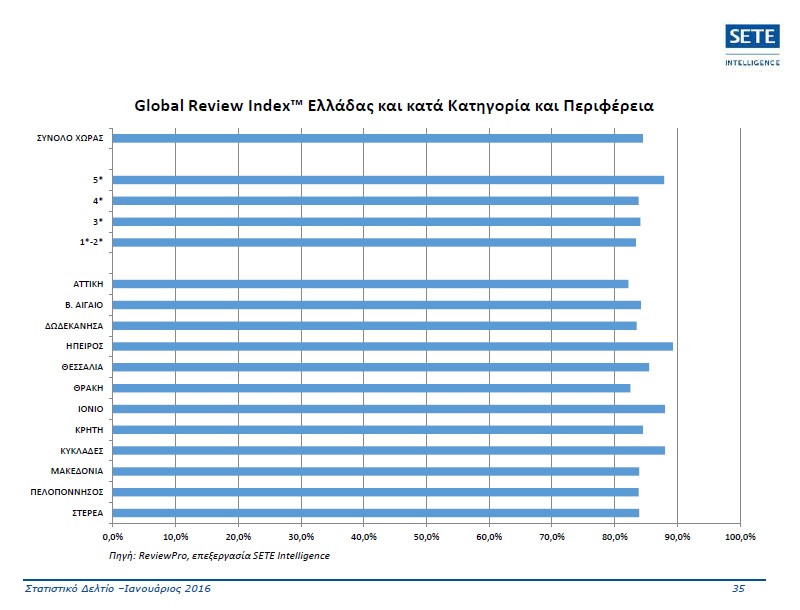Viewport: 800px width, 610px height.
Task: Click the ΔΩΔΕΚΑΝΗΣΑ bar
Action: tap(374, 326)
